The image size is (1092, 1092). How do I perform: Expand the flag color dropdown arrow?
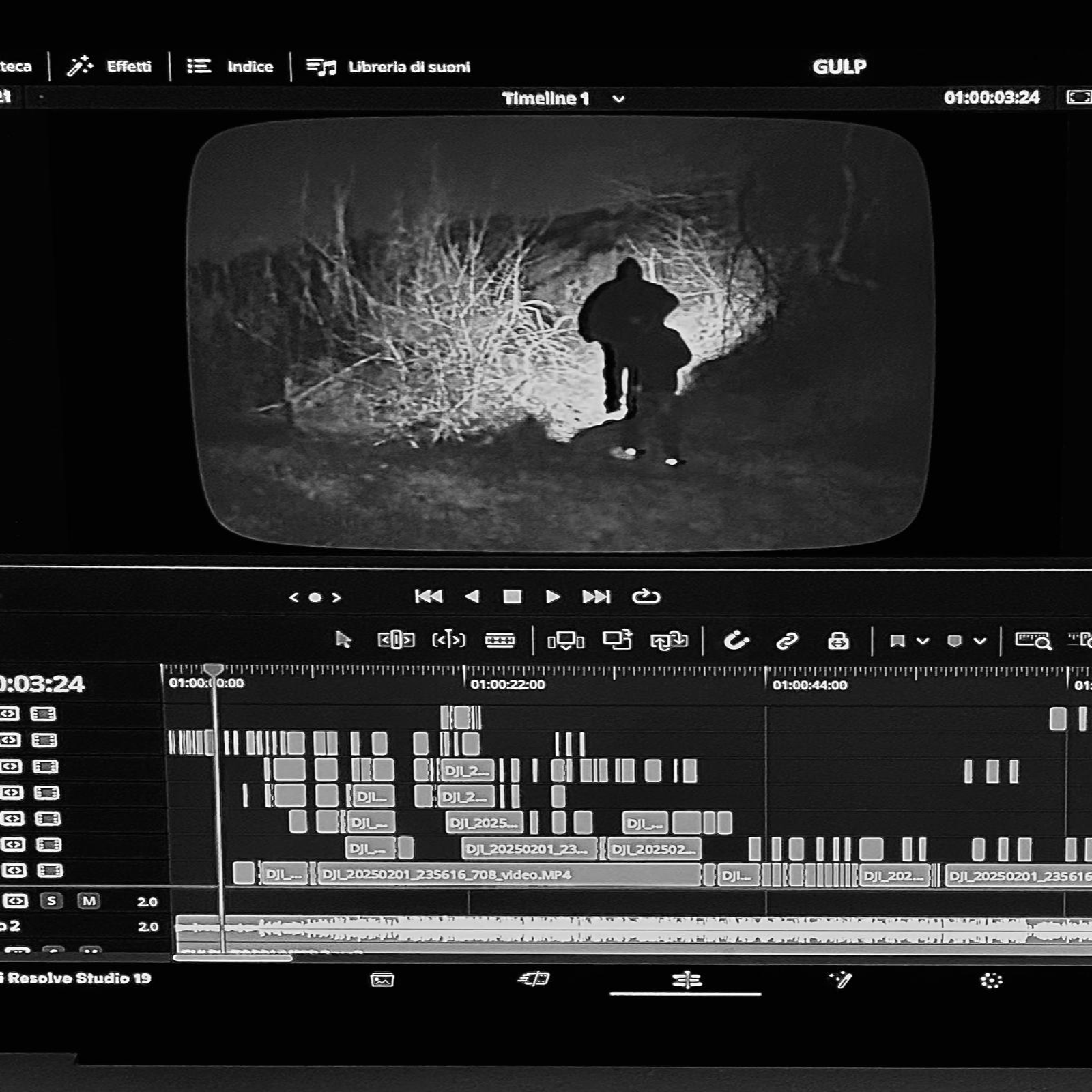[923, 641]
